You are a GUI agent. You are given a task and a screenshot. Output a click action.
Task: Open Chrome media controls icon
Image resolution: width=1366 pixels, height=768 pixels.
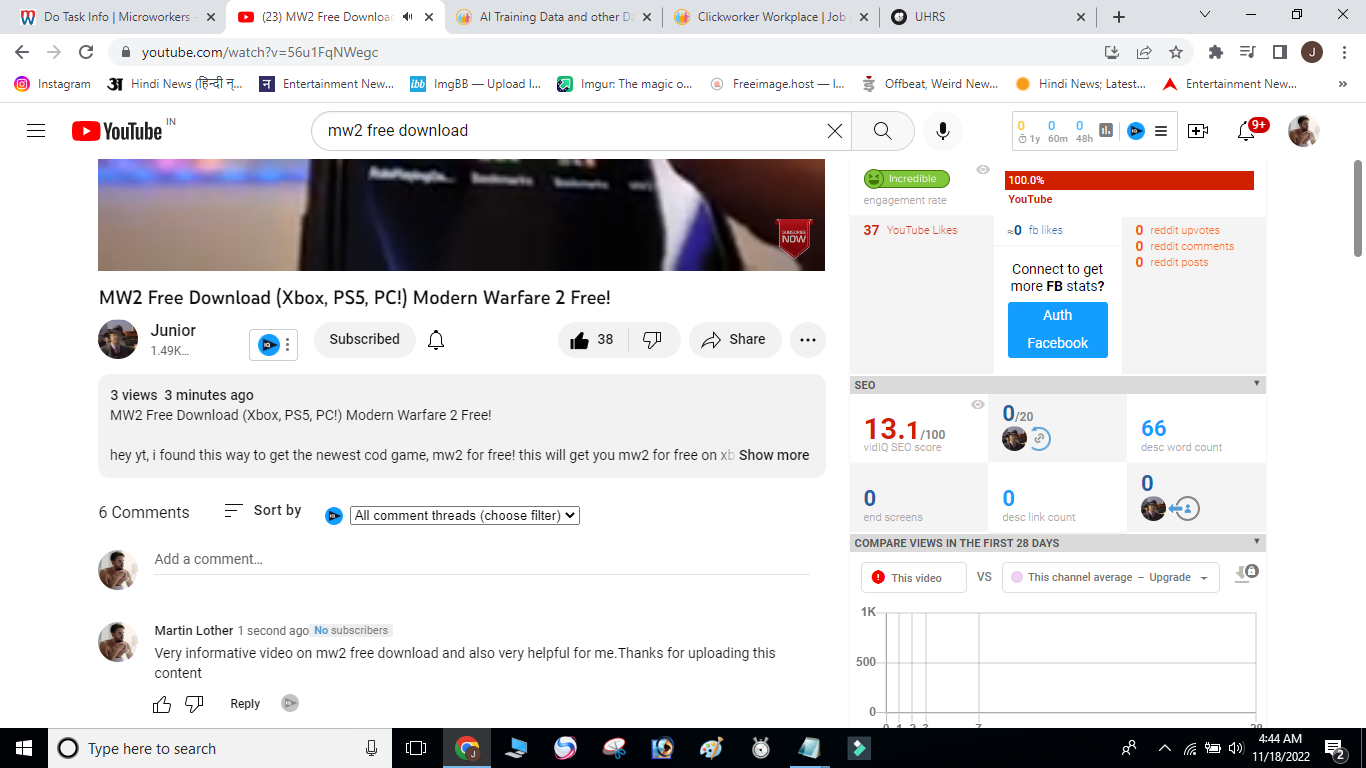(1247, 52)
